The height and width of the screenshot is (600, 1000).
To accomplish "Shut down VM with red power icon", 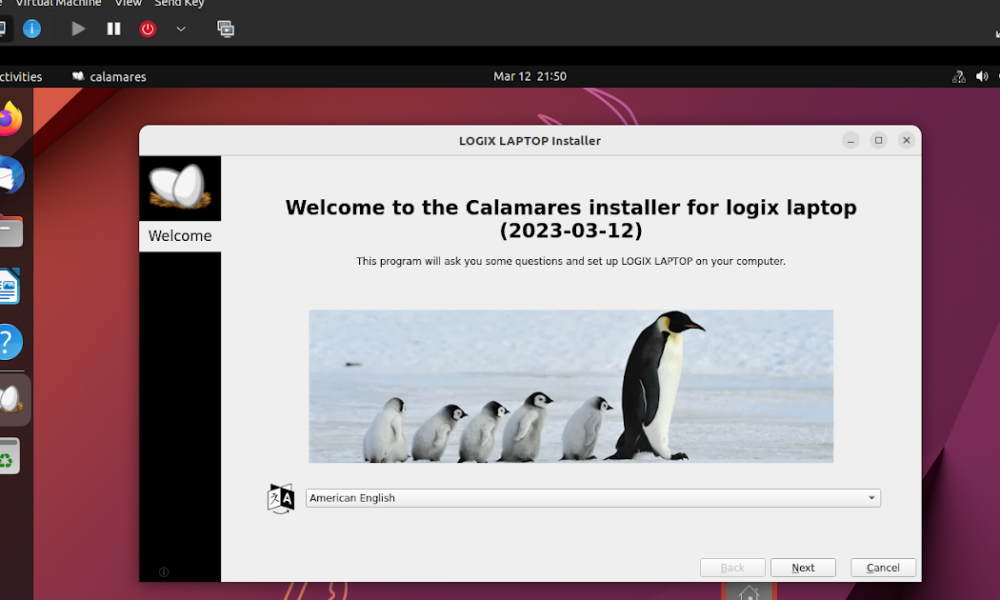I will (148, 29).
